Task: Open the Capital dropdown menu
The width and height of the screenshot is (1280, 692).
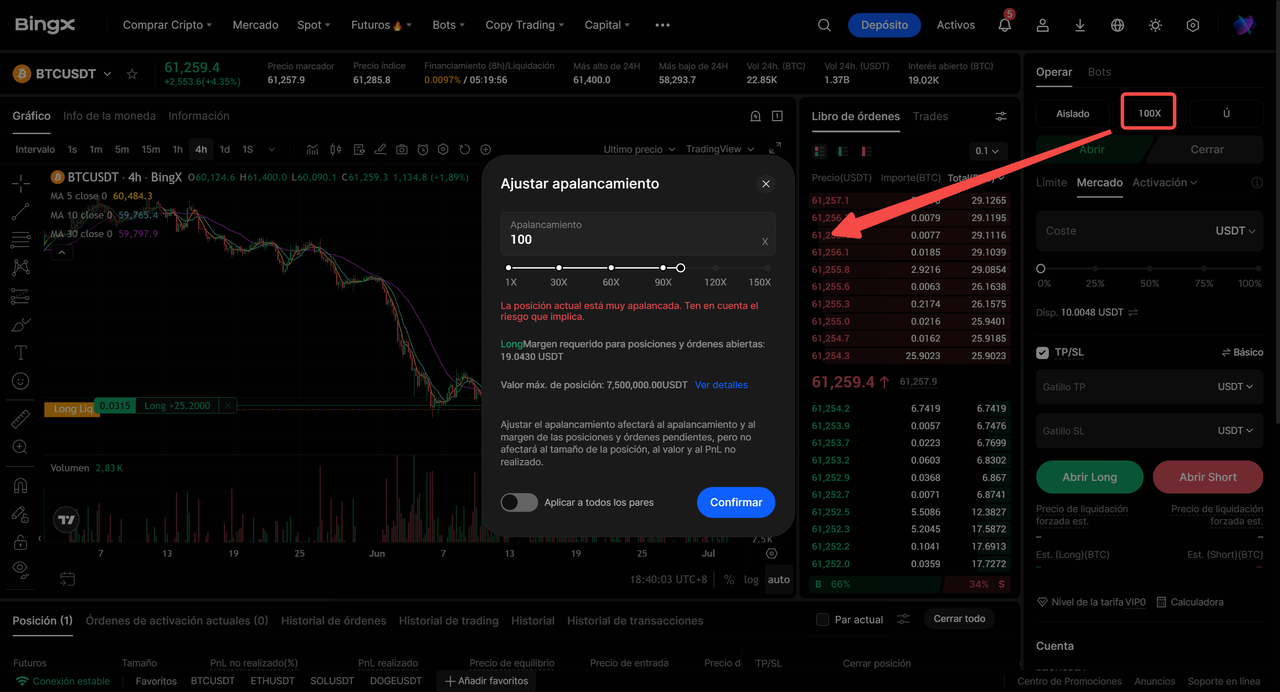Action: point(607,25)
